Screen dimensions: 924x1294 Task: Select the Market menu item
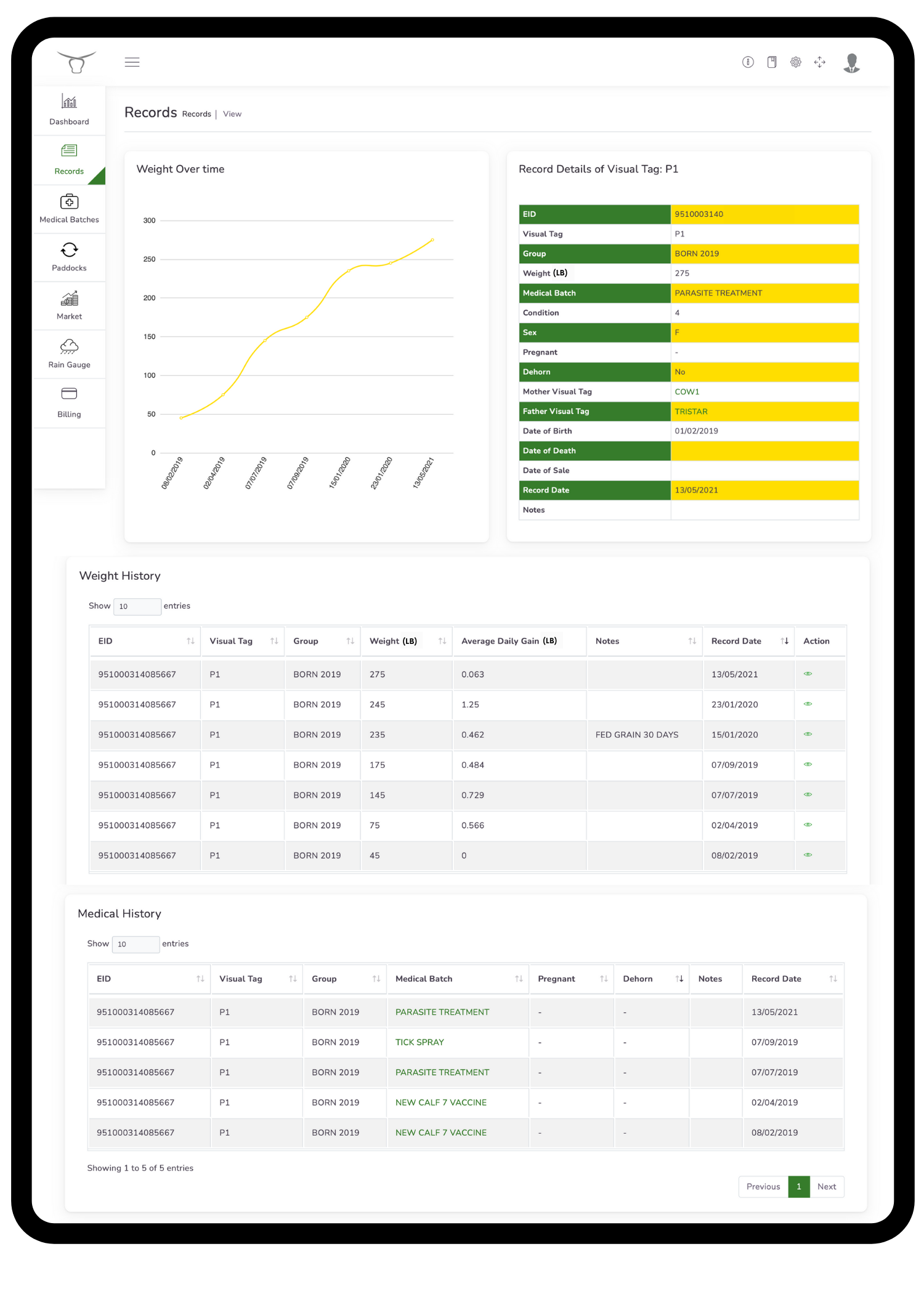[x=69, y=306]
